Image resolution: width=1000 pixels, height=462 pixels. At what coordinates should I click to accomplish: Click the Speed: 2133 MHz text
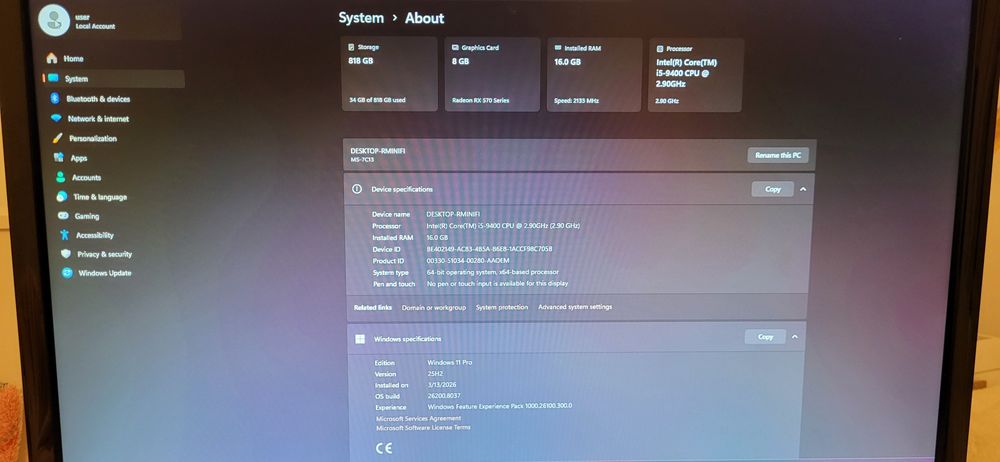click(577, 101)
